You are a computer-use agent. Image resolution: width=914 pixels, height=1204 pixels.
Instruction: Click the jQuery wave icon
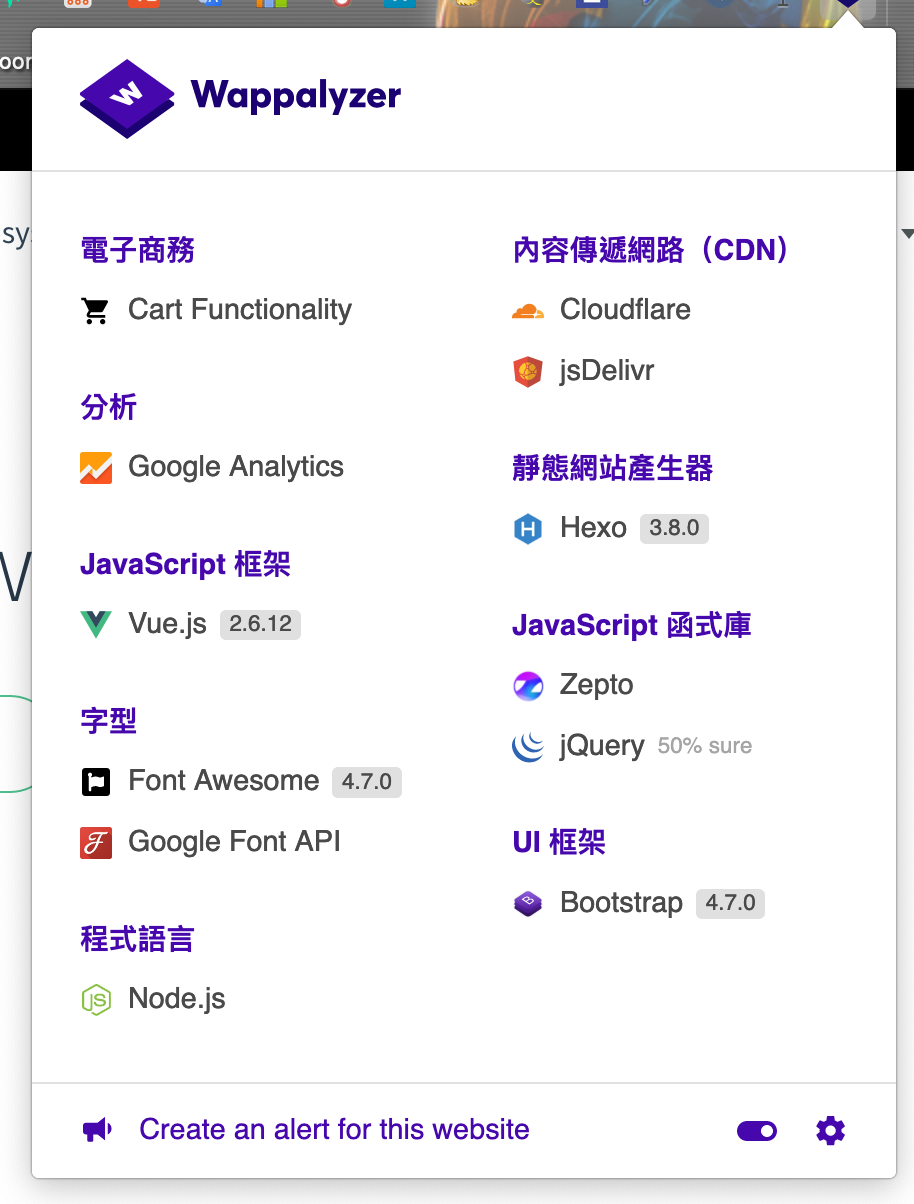point(528,746)
